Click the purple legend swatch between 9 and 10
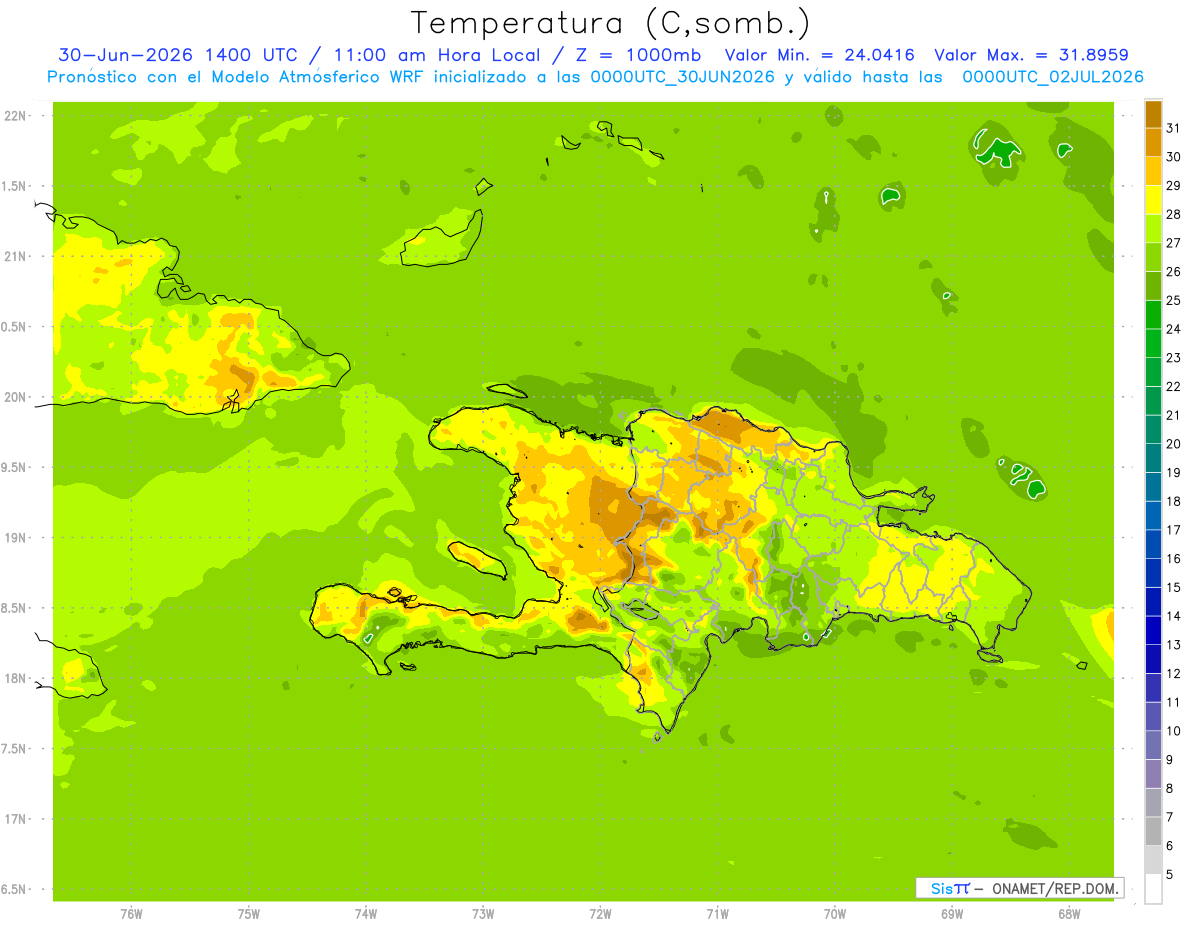Screen dimensions: 1200x927 [1153, 745]
